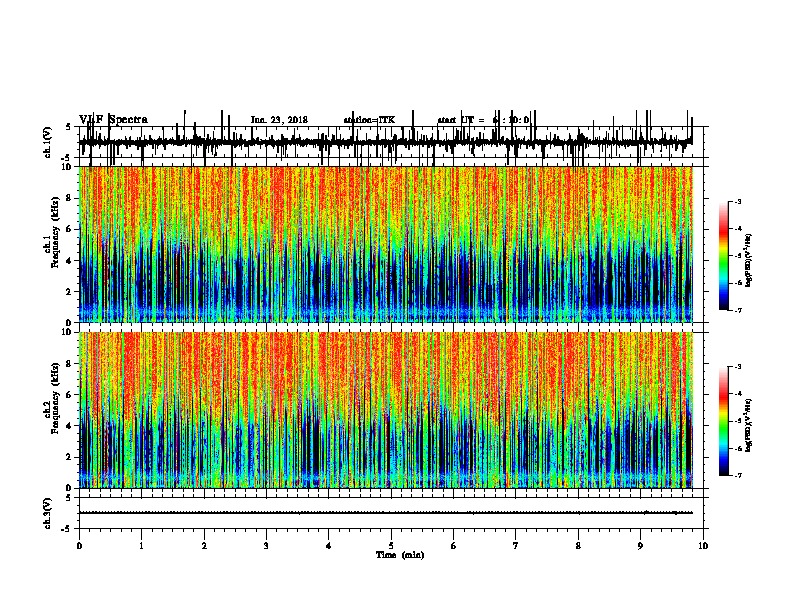Click the 4 kHz tick label on ch.1 axis
The width and height of the screenshot is (792, 612).
pyautogui.click(x=70, y=261)
